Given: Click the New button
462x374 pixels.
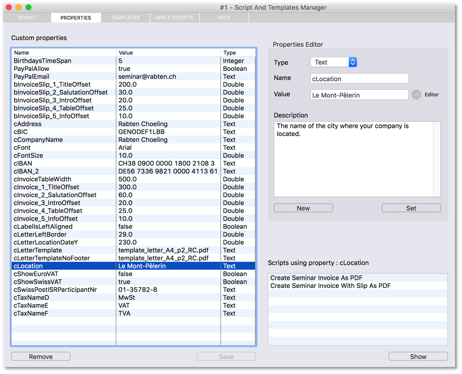Looking at the screenshot, I should click(303, 208).
